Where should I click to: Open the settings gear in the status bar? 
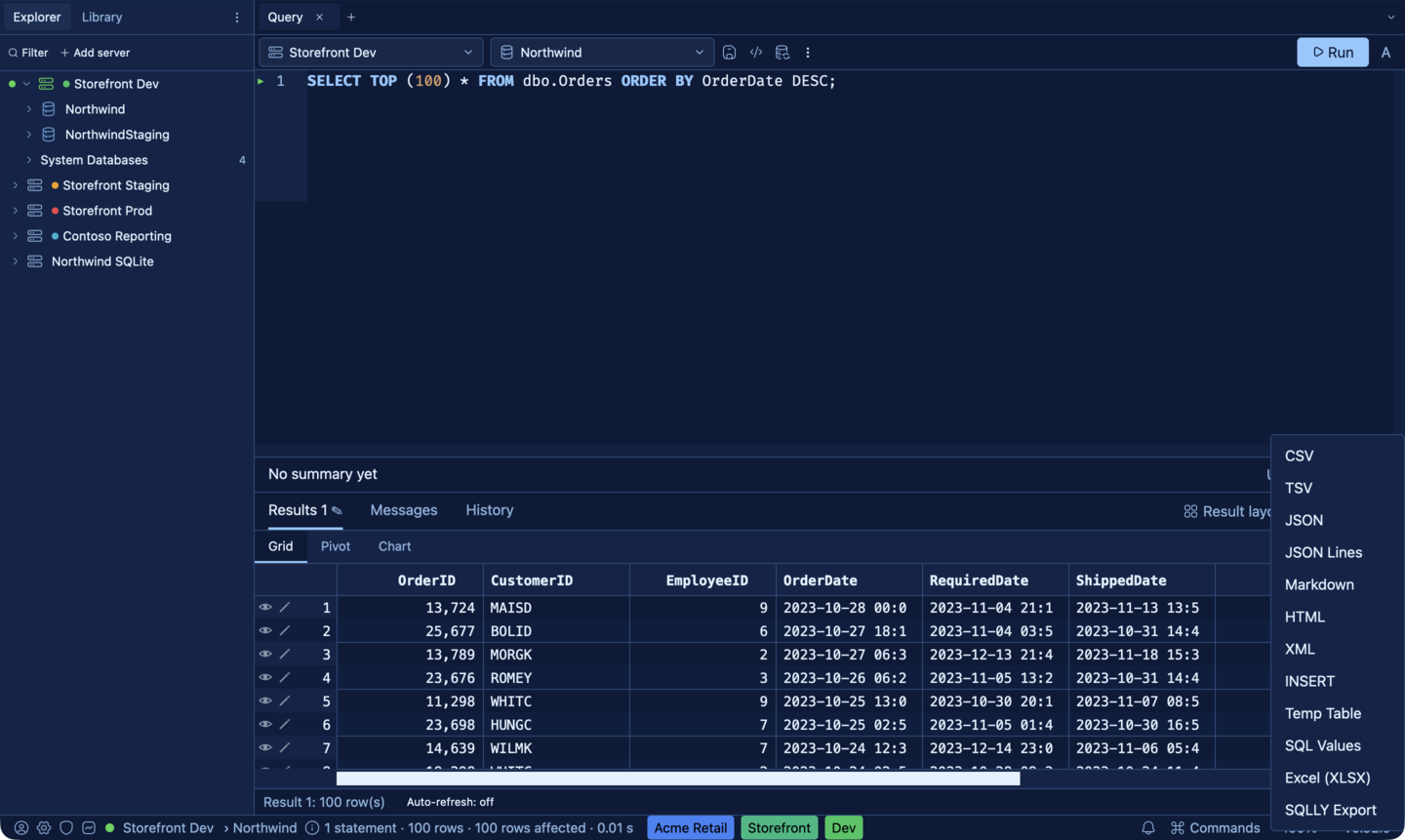tap(44, 828)
